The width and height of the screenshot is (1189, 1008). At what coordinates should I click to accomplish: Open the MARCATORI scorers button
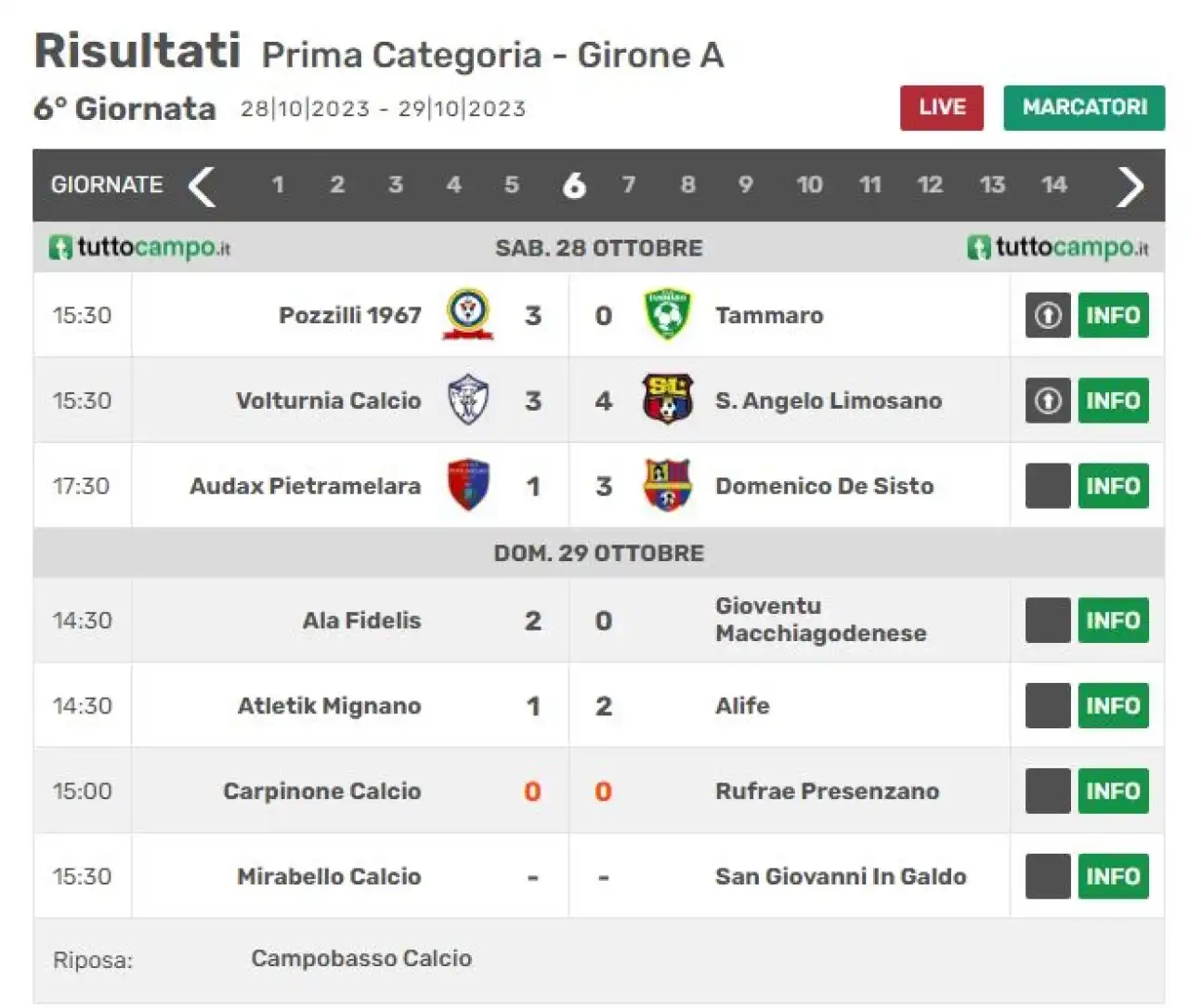(x=1084, y=108)
